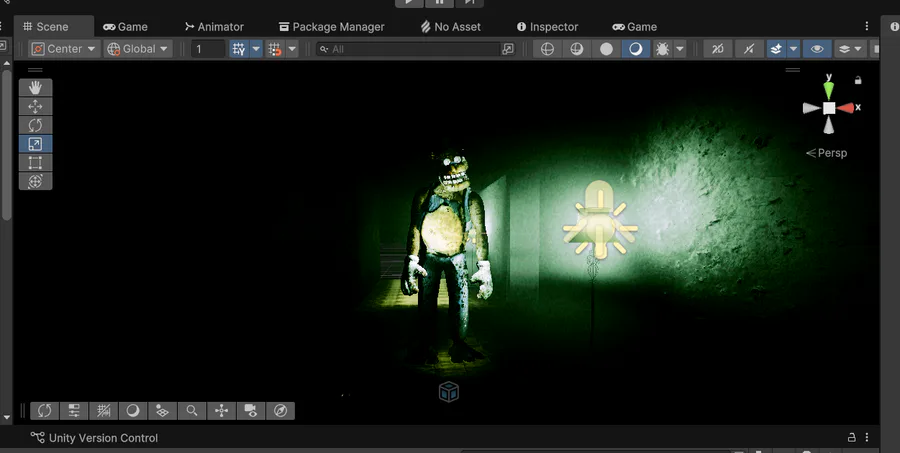The width and height of the screenshot is (900, 453).
Task: Click the scroll down arrow on left scrollbar
Action: click(x=6, y=417)
